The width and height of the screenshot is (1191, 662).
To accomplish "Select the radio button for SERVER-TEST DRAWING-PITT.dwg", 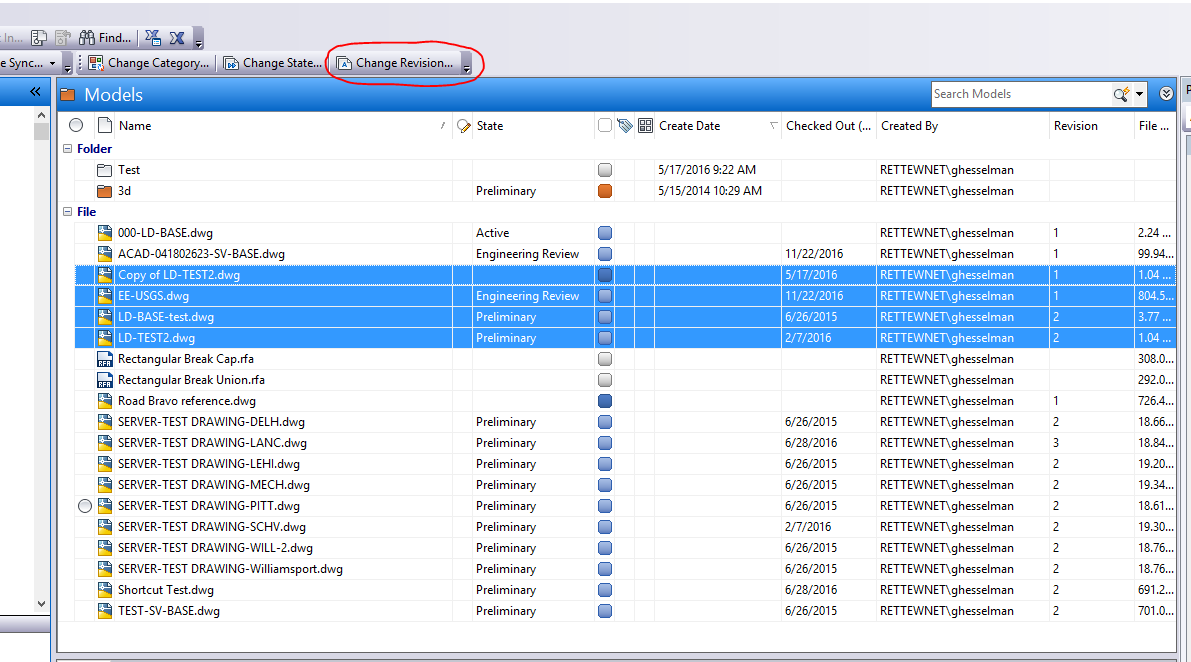I will point(85,506).
